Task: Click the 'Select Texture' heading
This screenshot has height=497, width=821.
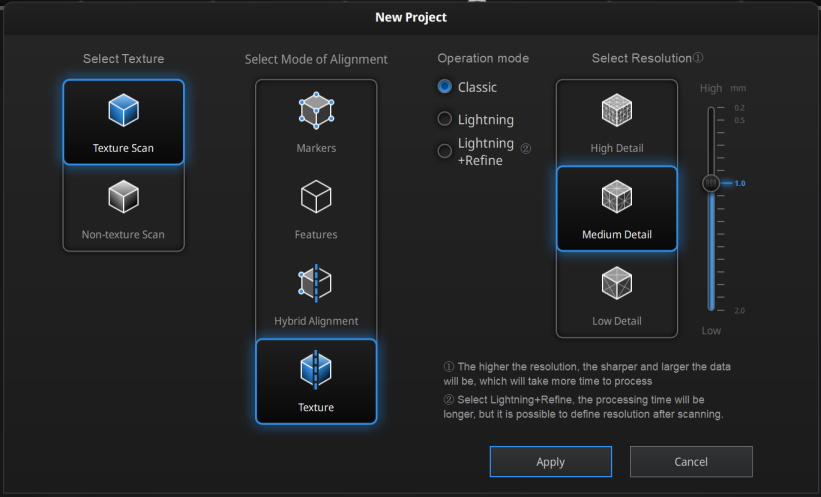Action: (x=124, y=59)
